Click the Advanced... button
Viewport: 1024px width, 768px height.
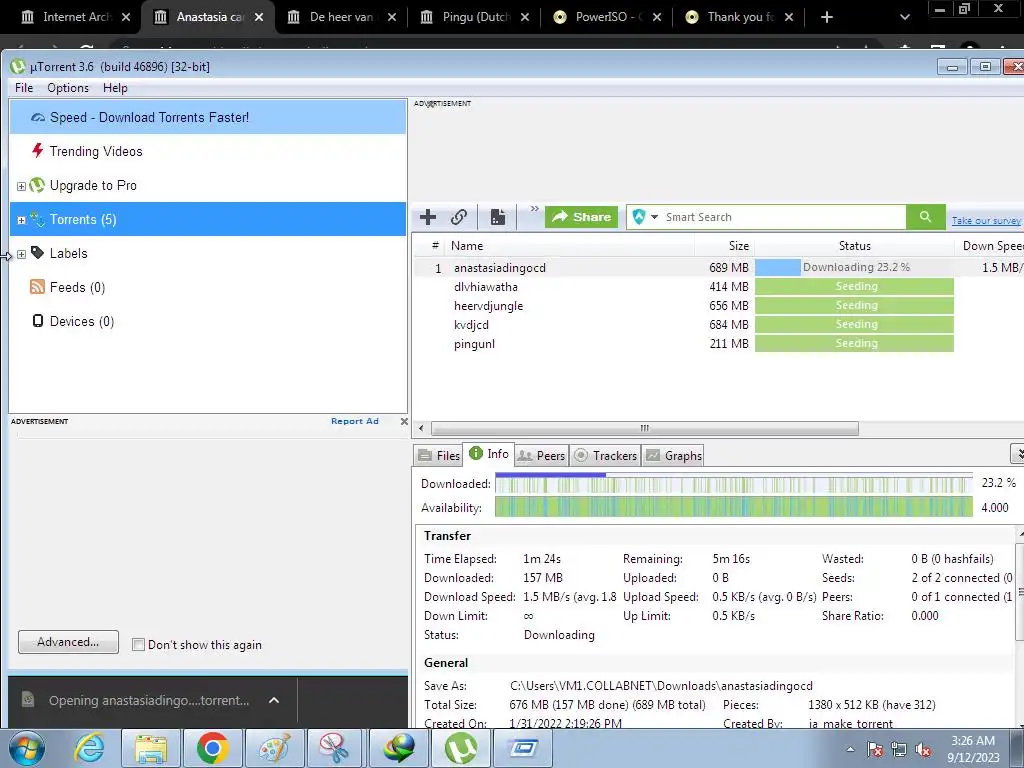pos(69,642)
